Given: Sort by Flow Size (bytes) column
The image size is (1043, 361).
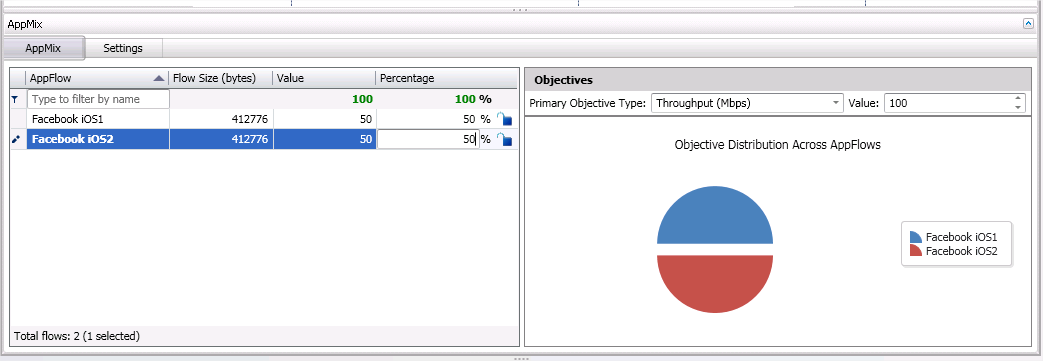Looking at the screenshot, I should point(221,78).
